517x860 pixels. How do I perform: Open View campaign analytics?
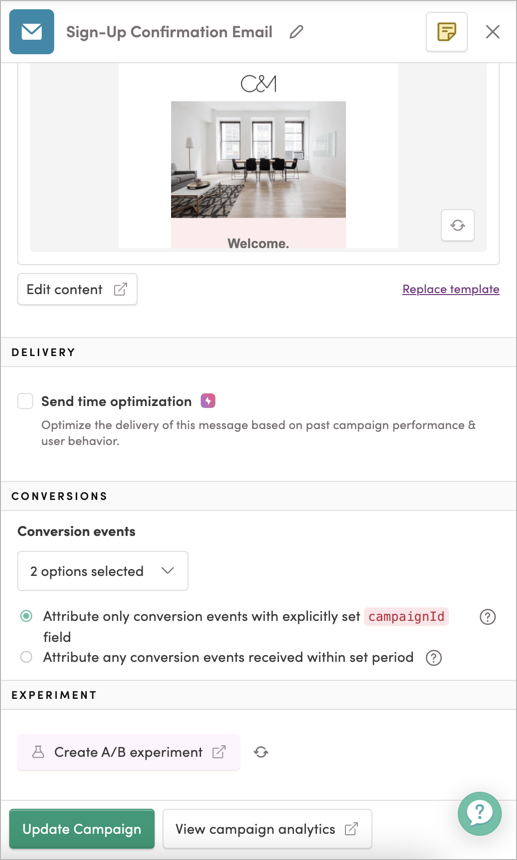267,829
